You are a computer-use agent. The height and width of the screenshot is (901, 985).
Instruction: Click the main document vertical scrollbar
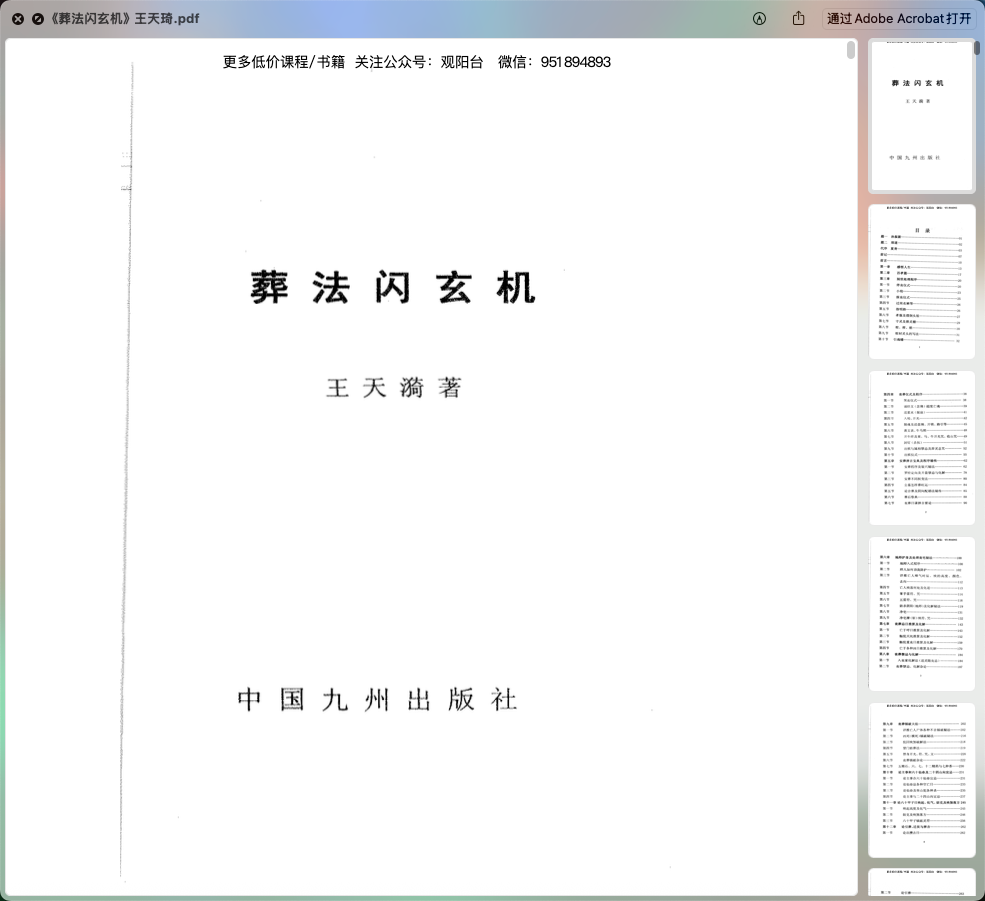point(851,51)
